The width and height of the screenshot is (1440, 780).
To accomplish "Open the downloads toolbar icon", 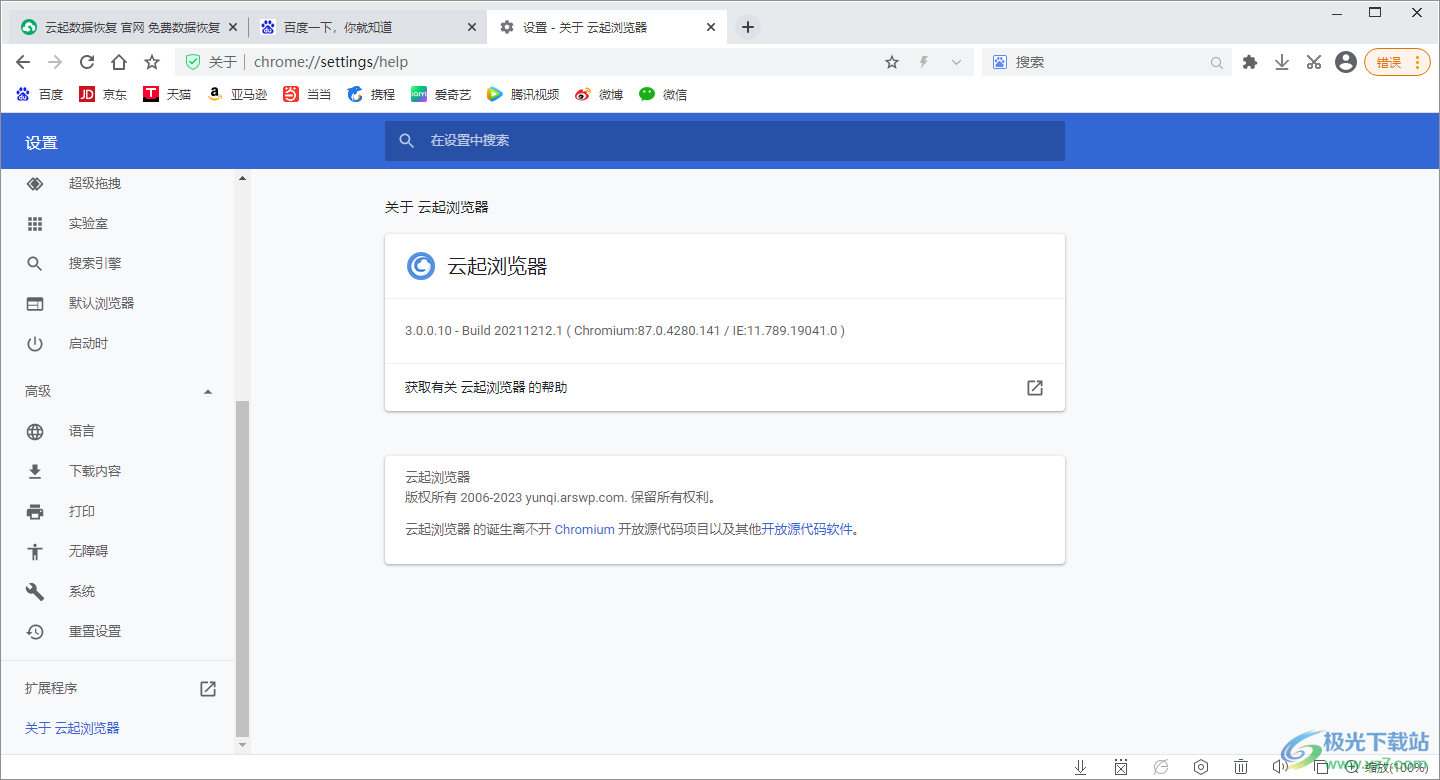I will (x=1281, y=62).
